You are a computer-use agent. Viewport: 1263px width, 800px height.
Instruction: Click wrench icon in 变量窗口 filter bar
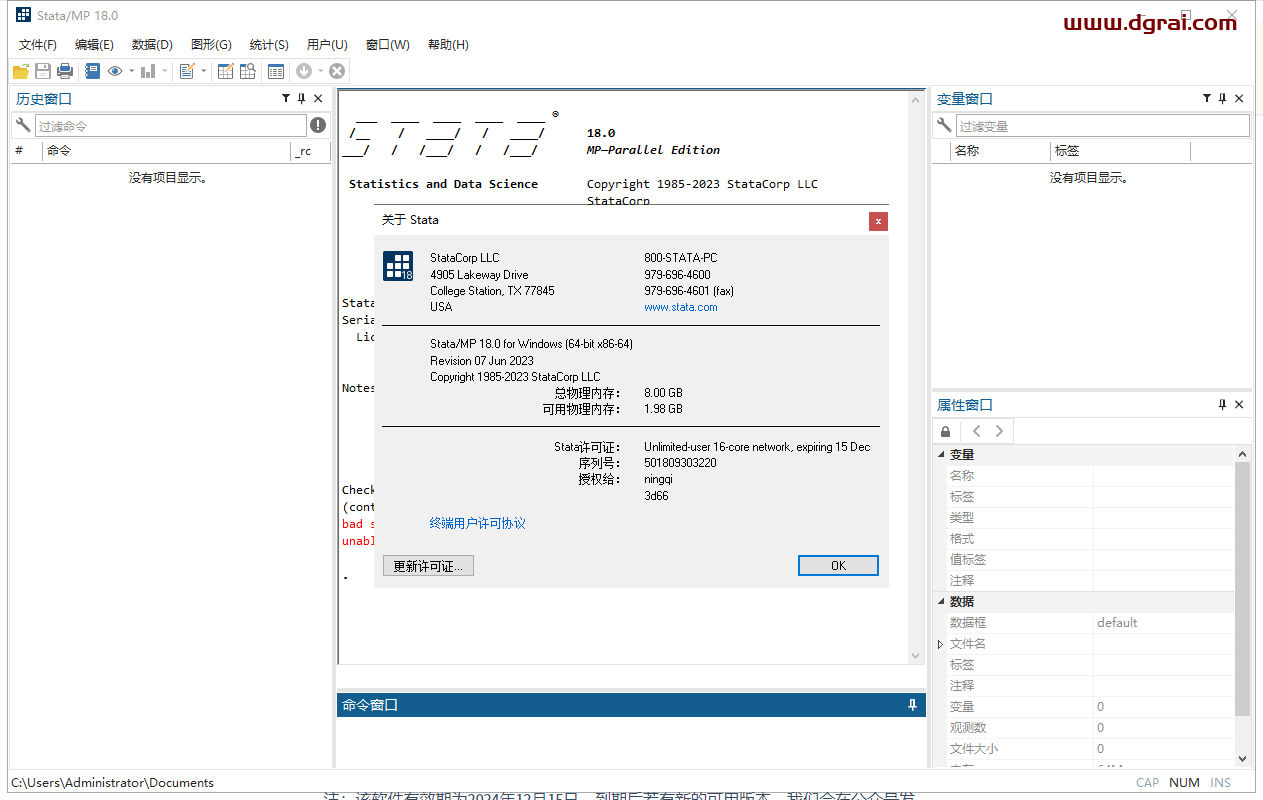(943, 125)
